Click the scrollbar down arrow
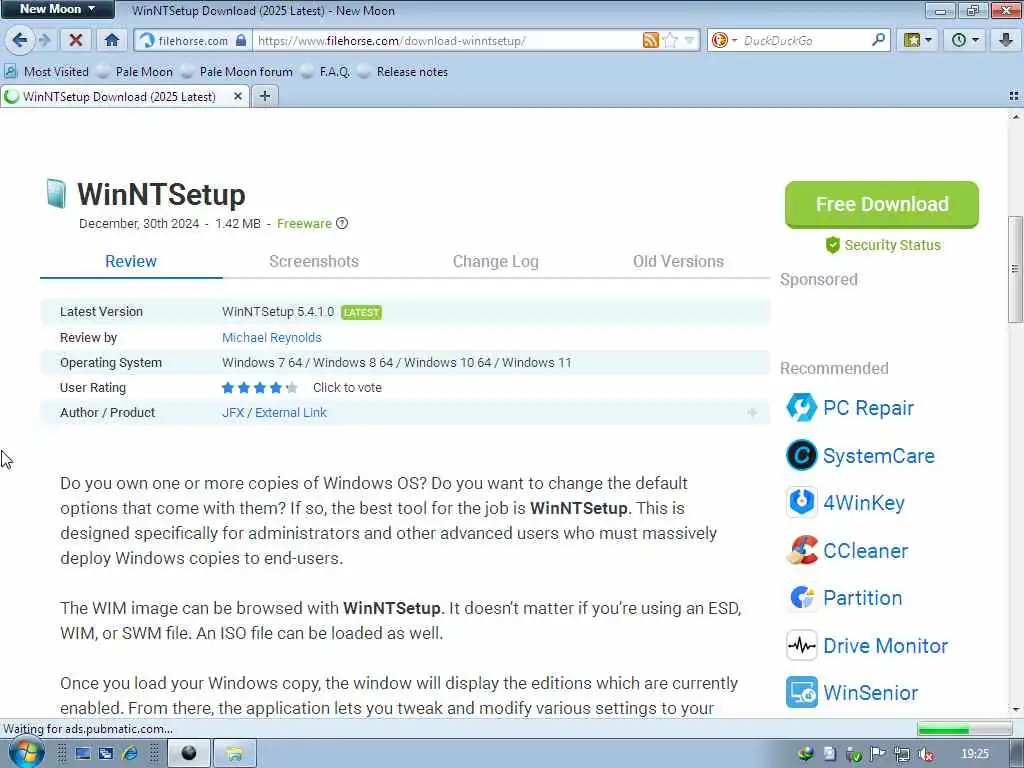This screenshot has width=1024, height=768. [1015, 709]
